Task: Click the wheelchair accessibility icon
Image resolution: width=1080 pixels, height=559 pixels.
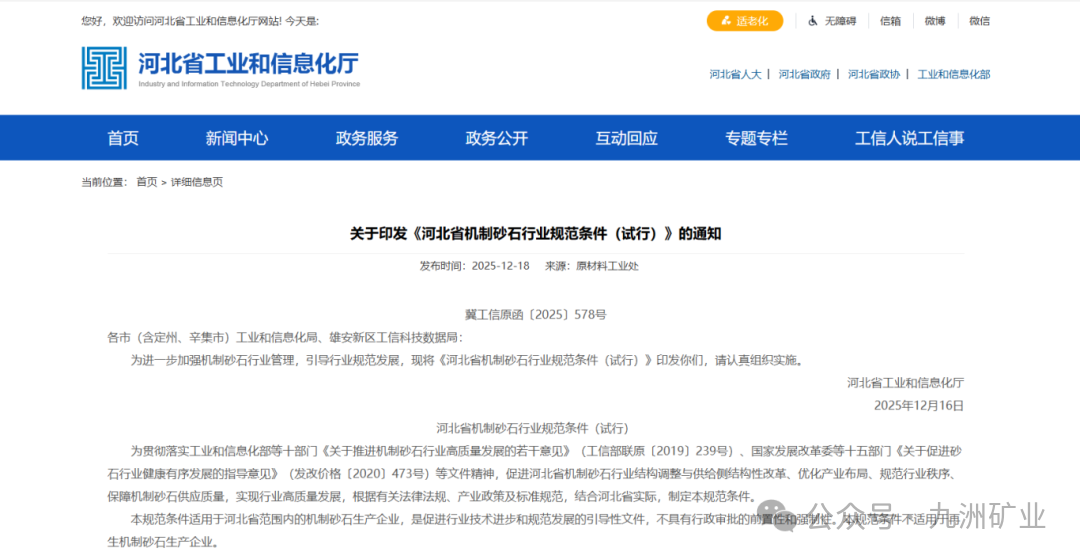Action: [x=813, y=21]
